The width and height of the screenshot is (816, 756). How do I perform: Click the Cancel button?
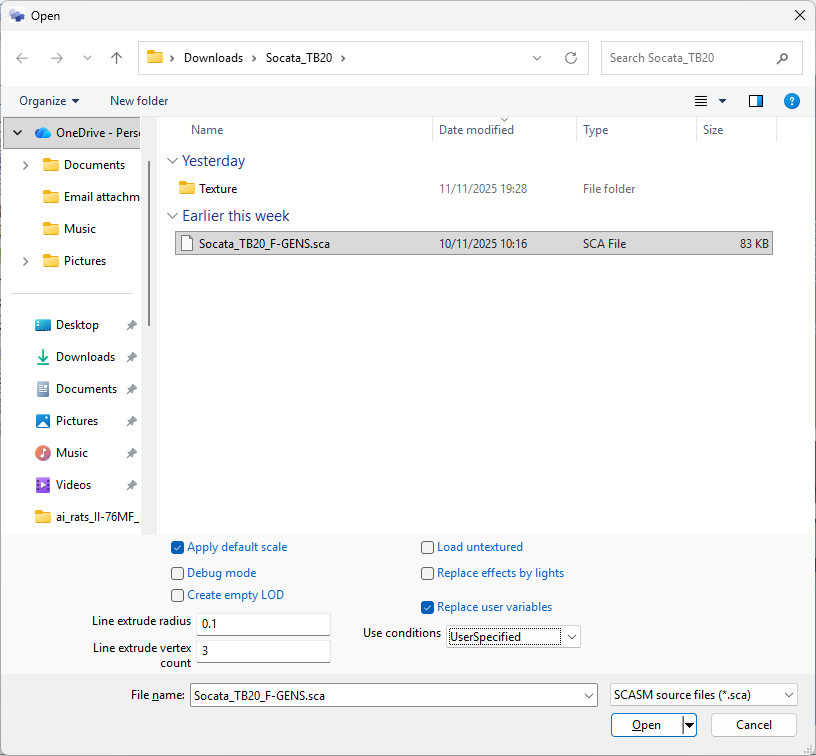click(x=753, y=725)
